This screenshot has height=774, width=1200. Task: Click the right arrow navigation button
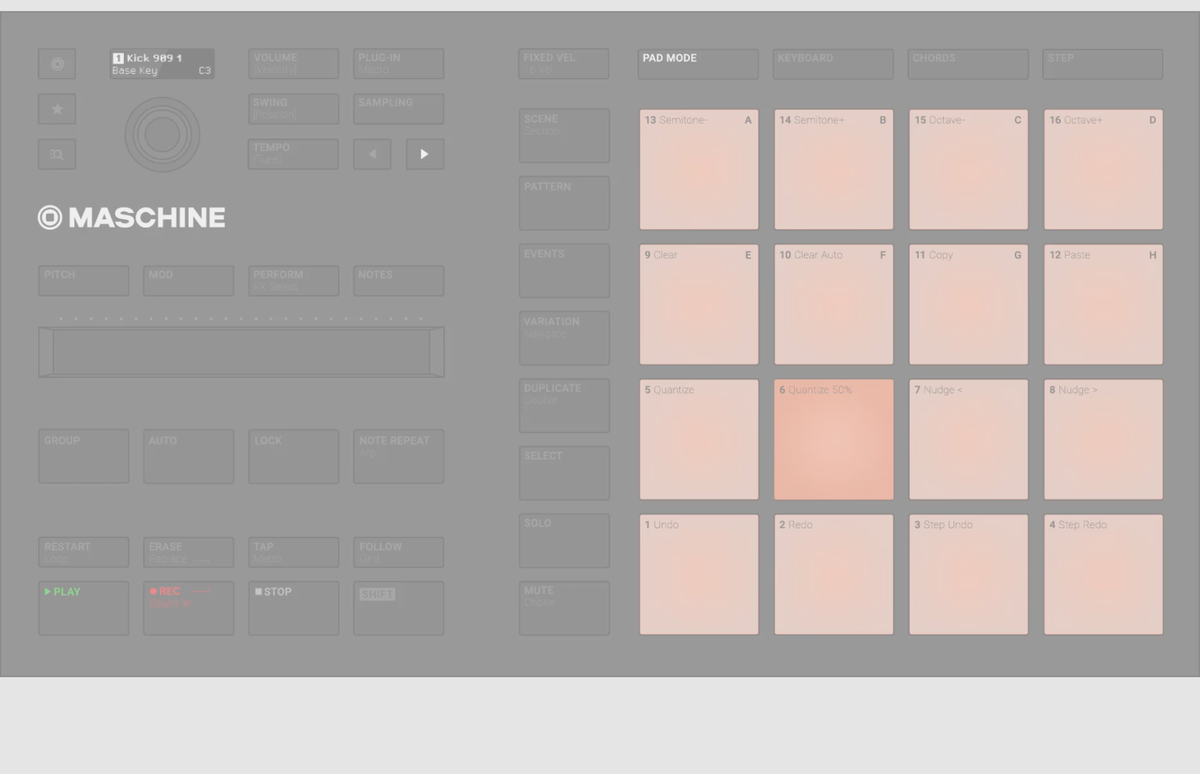[425, 154]
